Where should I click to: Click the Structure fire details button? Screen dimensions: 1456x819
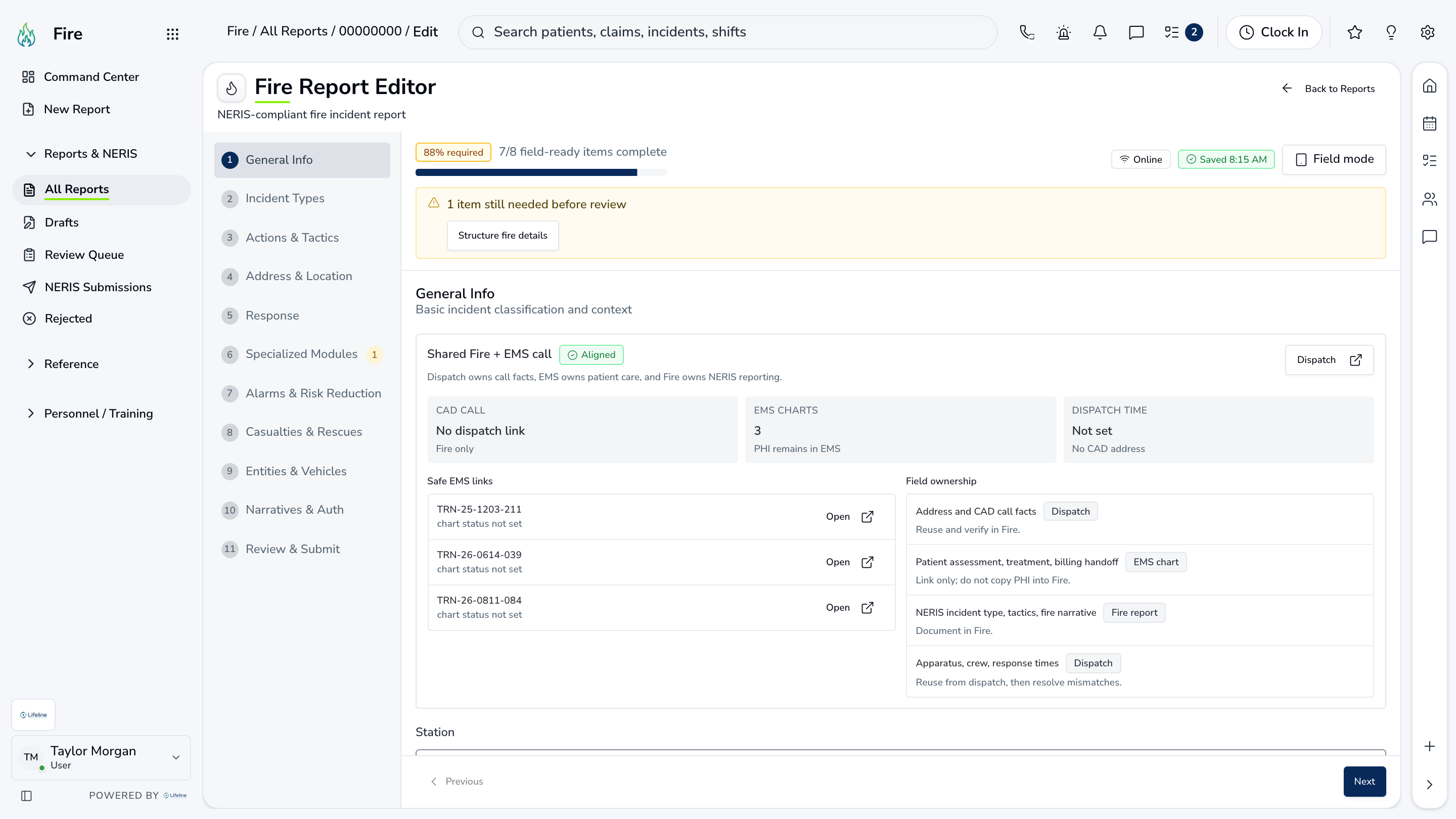tap(503, 235)
